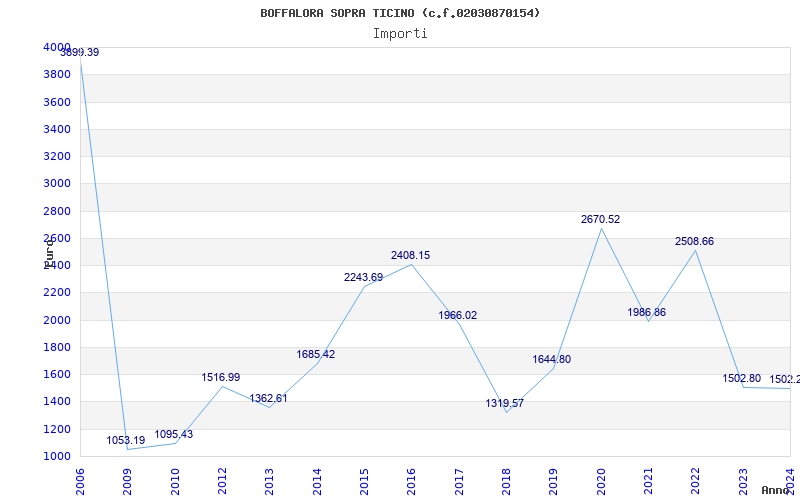Click the Importi subtitle
800x500 pixels.
(x=400, y=34)
